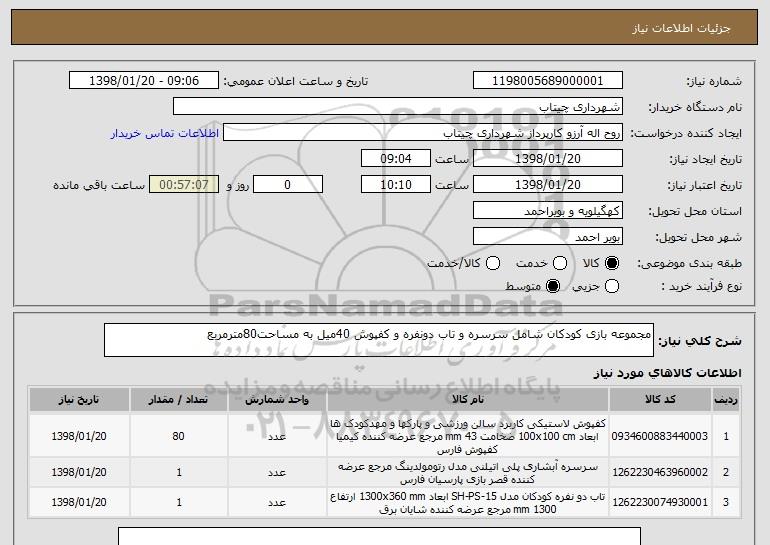Click the واحد شمارش column header
This screenshot has height=545, width=770.
(277, 400)
